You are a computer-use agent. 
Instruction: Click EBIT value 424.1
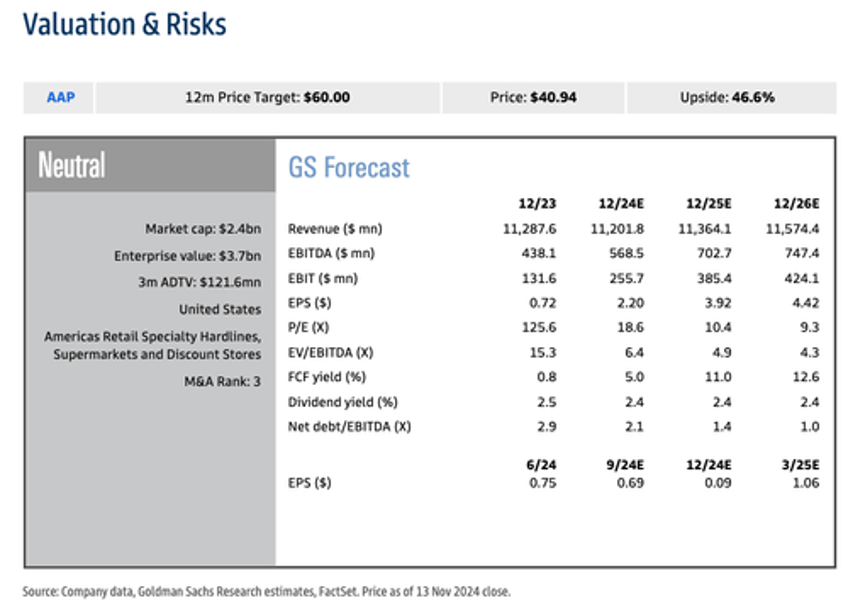click(x=801, y=279)
